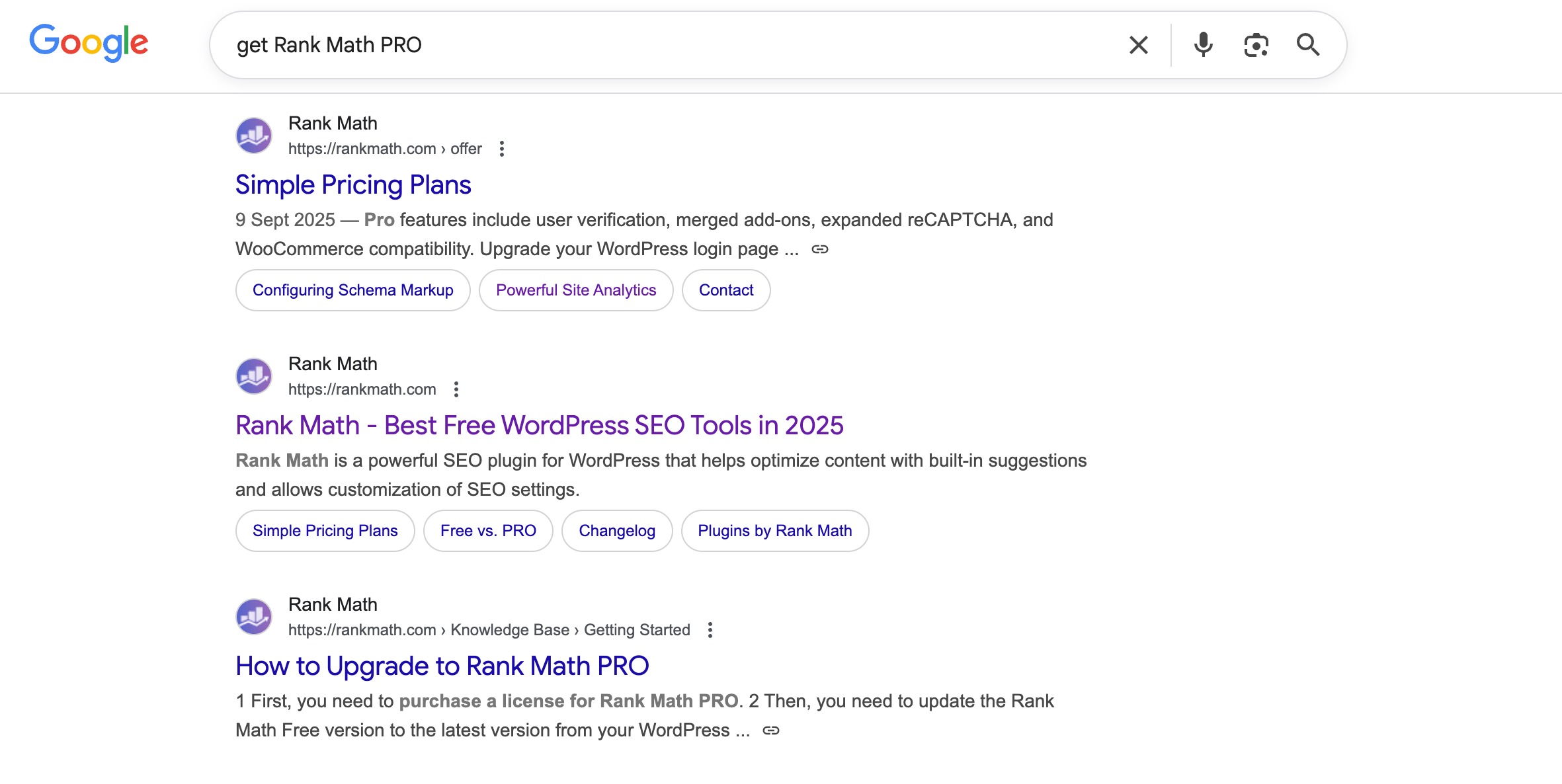Click link icon after WooCommerce snippet
Screen dimensions: 1562x784
click(x=820, y=249)
